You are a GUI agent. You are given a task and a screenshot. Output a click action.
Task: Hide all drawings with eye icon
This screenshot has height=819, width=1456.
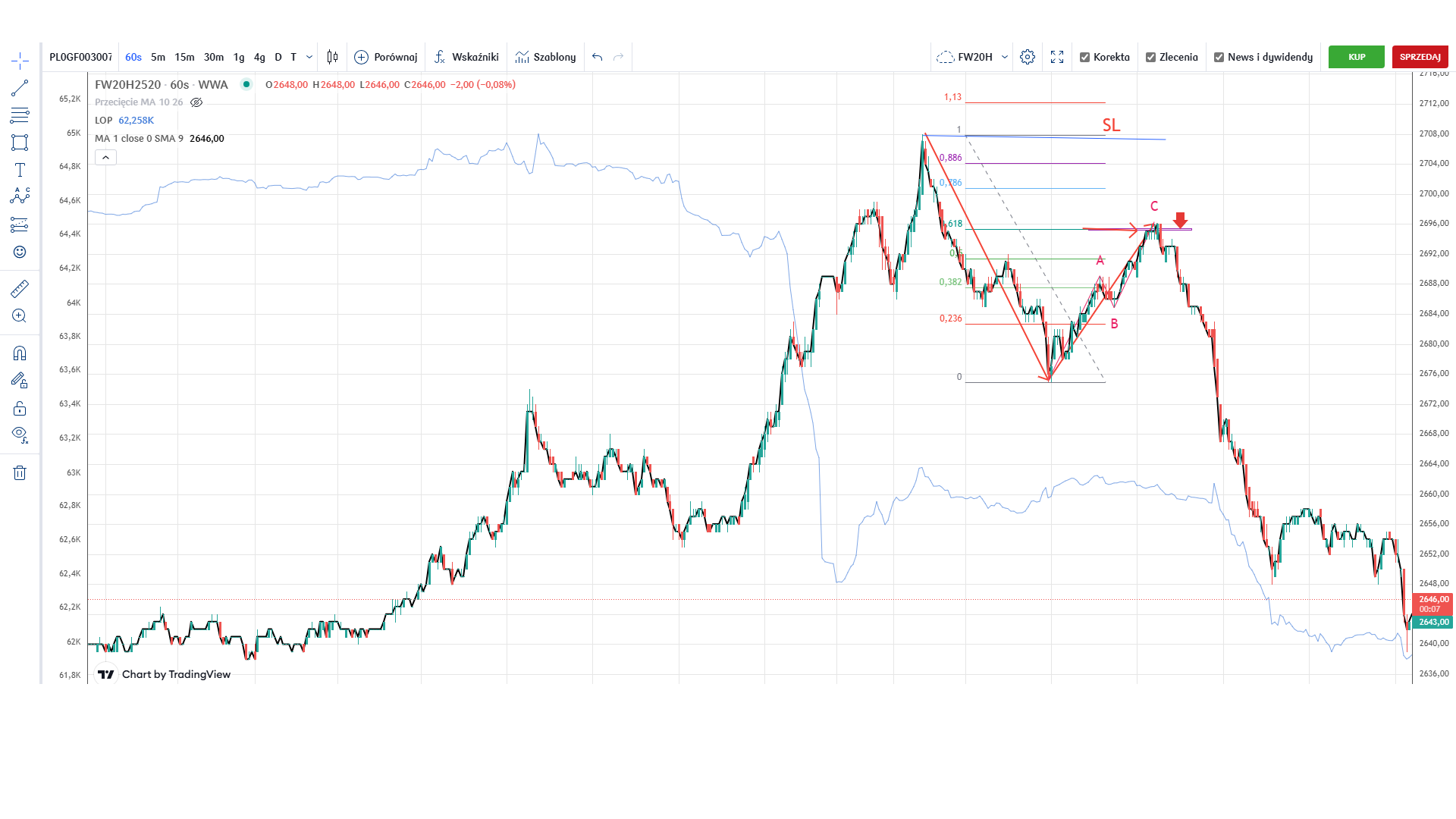pos(20,435)
